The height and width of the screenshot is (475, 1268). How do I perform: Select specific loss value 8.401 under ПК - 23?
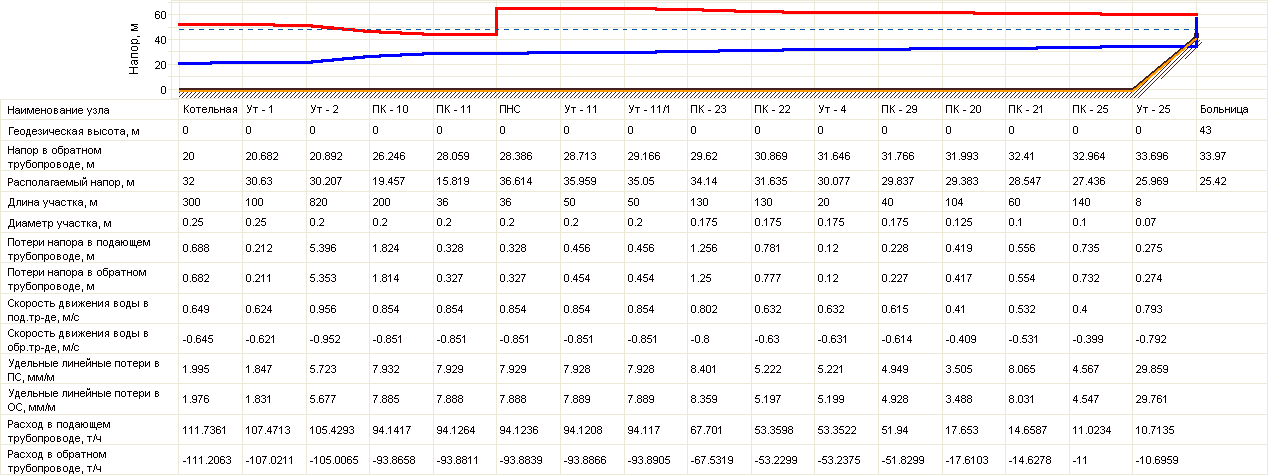704,369
